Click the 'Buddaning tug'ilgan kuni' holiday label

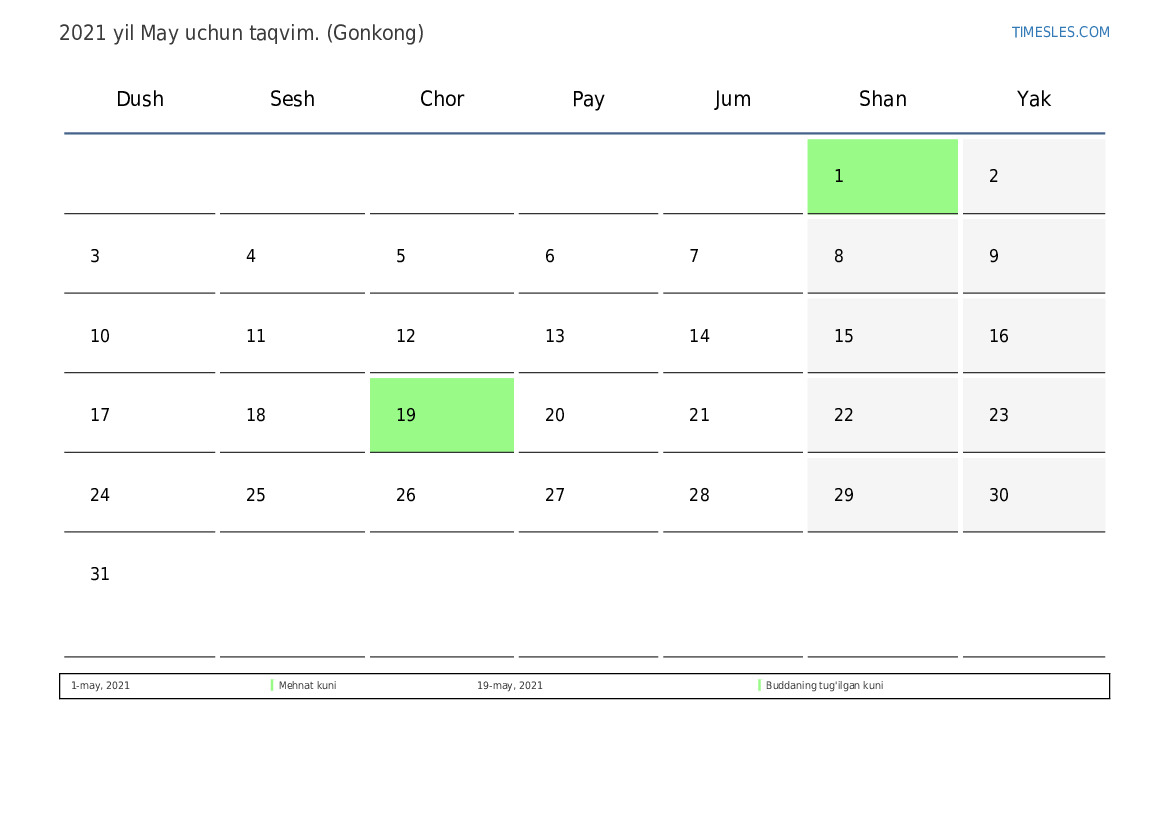click(824, 685)
